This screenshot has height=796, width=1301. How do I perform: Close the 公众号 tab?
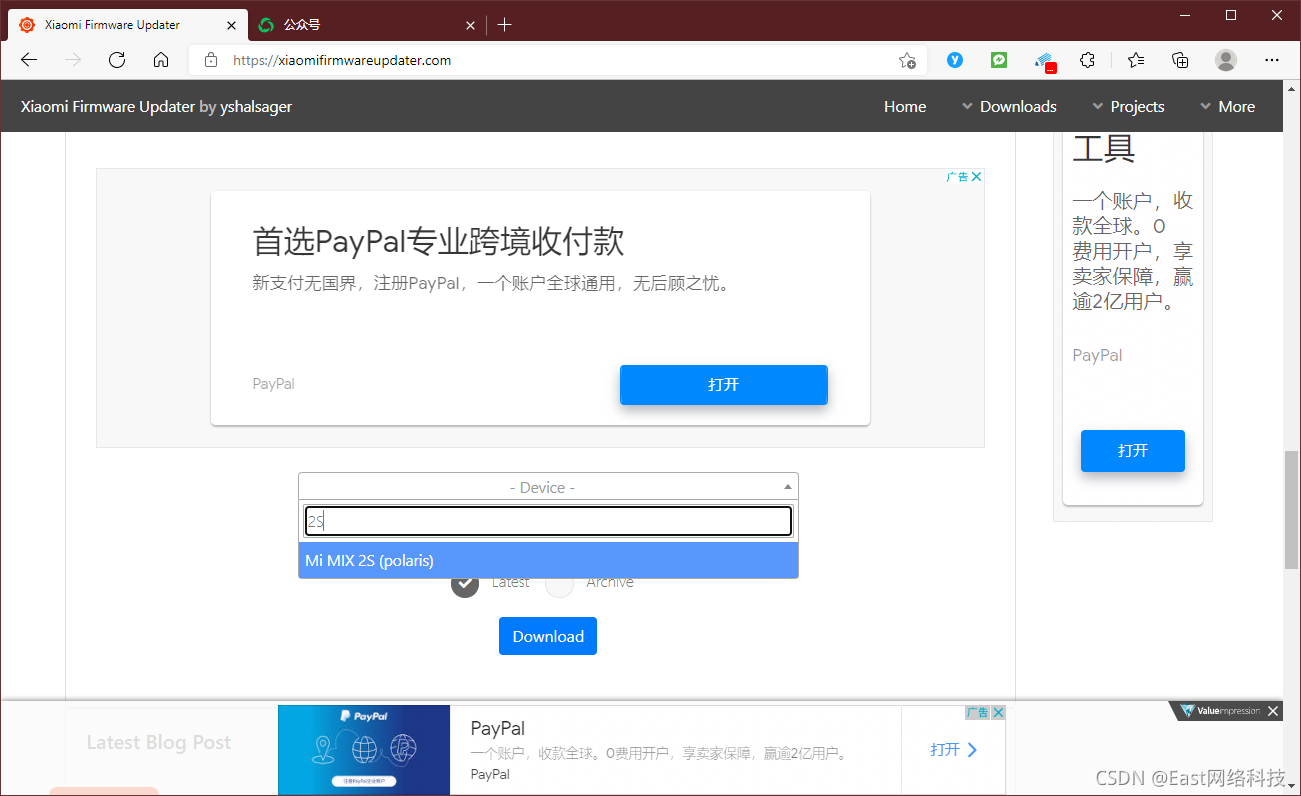pos(470,25)
